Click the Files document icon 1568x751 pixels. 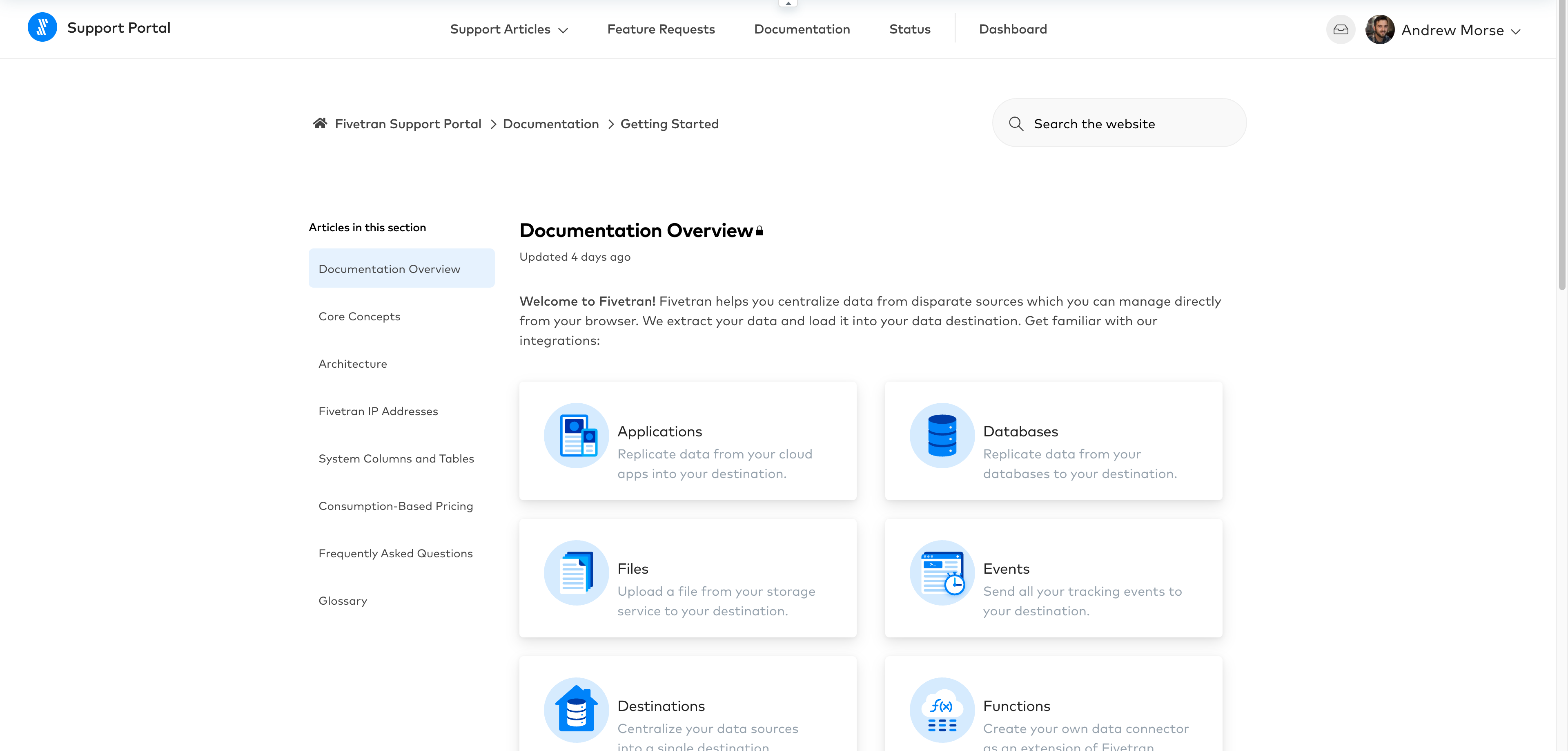(576, 572)
